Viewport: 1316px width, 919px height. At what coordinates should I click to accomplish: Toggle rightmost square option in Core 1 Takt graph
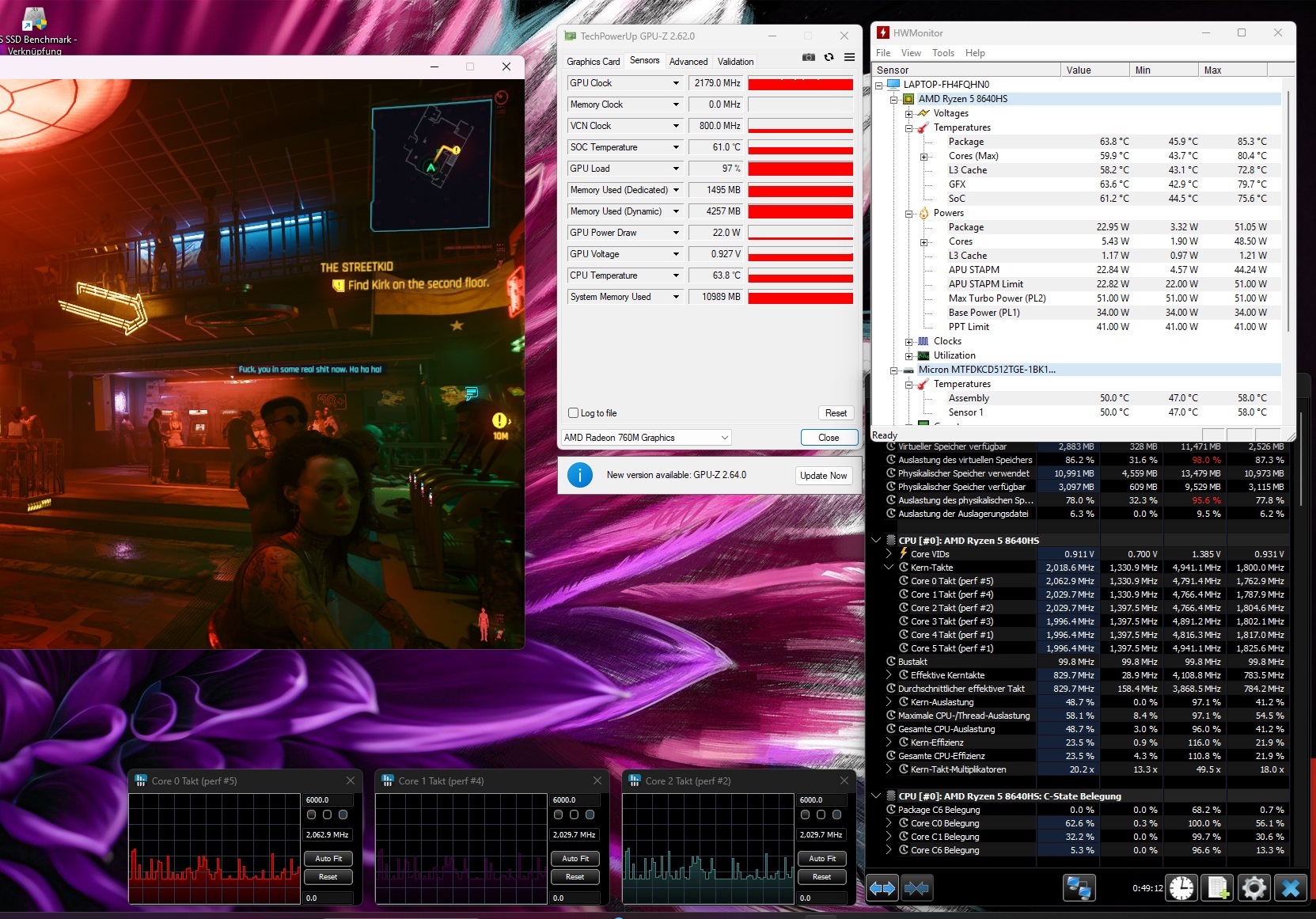coord(590,815)
